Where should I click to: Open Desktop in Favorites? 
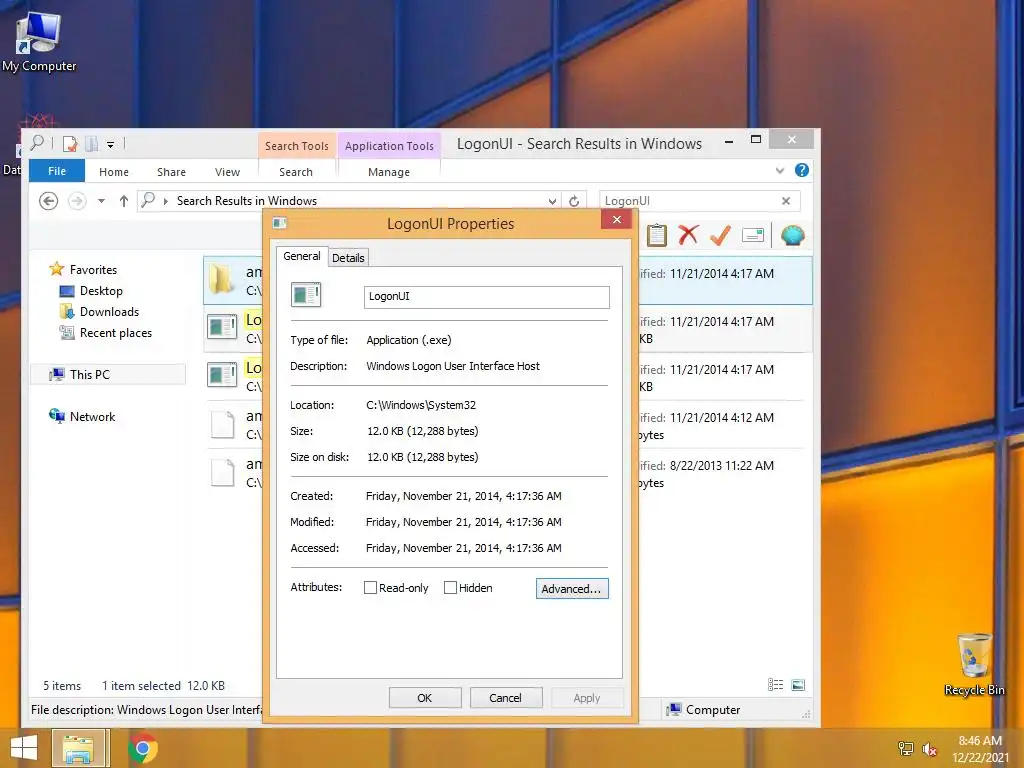[101, 291]
